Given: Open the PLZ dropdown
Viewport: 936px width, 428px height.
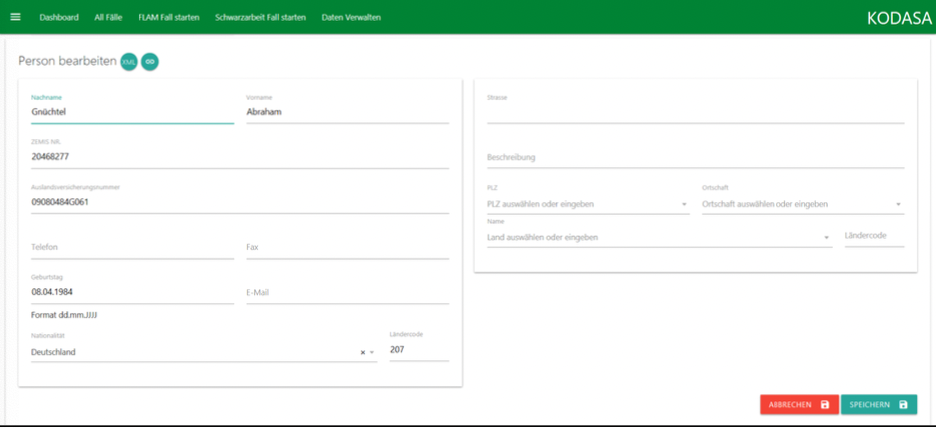Looking at the screenshot, I should [x=684, y=205].
